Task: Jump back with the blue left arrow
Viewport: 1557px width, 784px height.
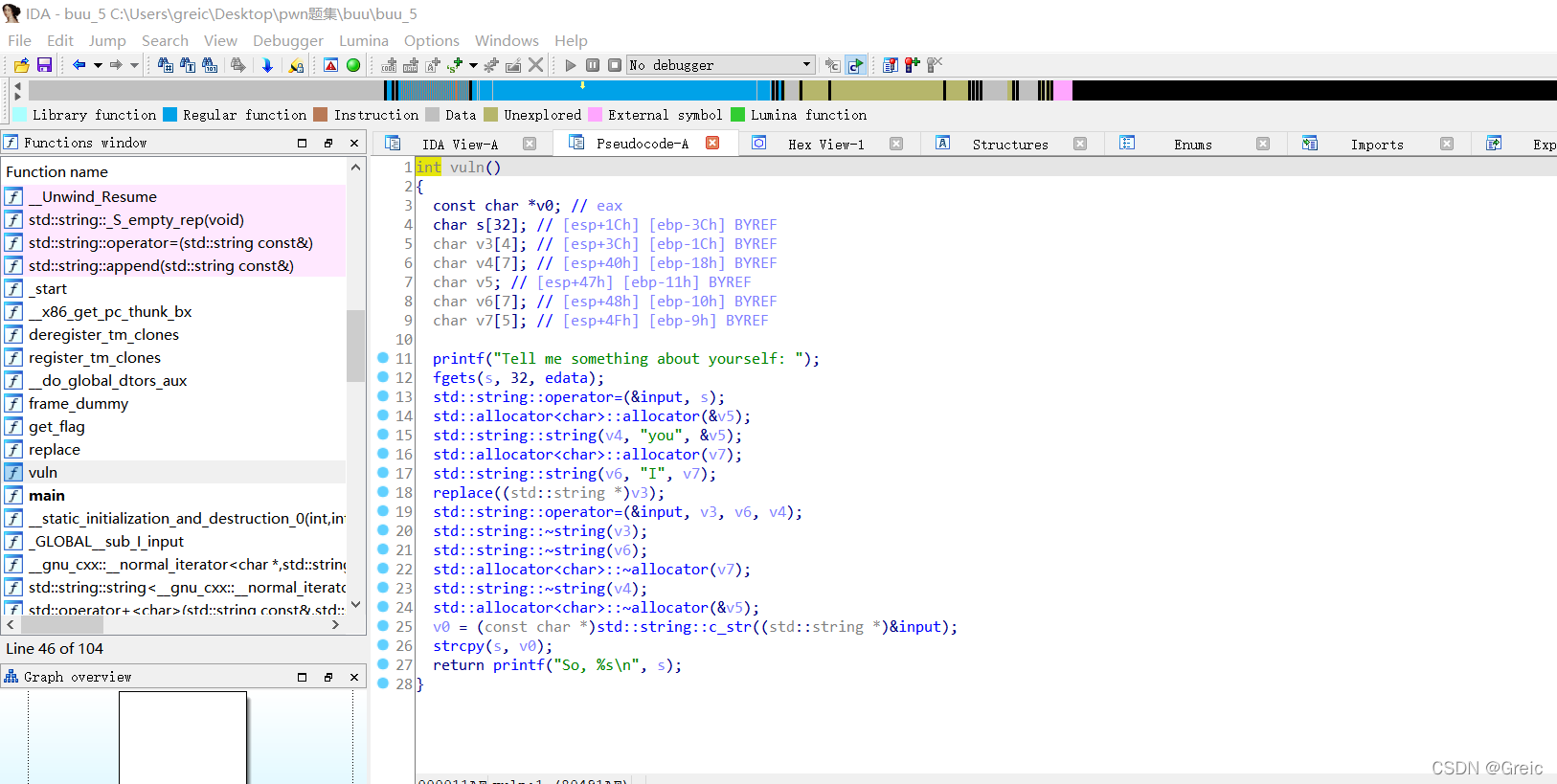Action: (x=79, y=65)
